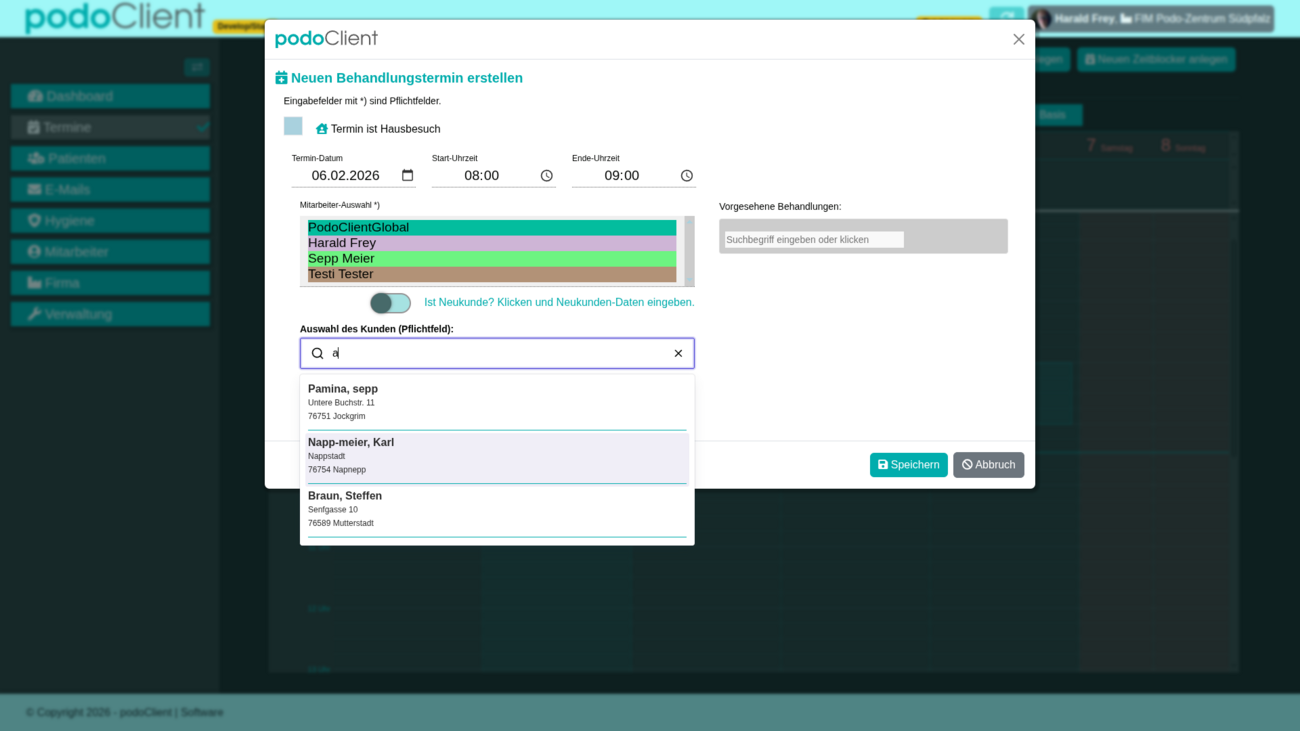Clear the customer search field
This screenshot has width=1300, height=731.
(x=678, y=353)
